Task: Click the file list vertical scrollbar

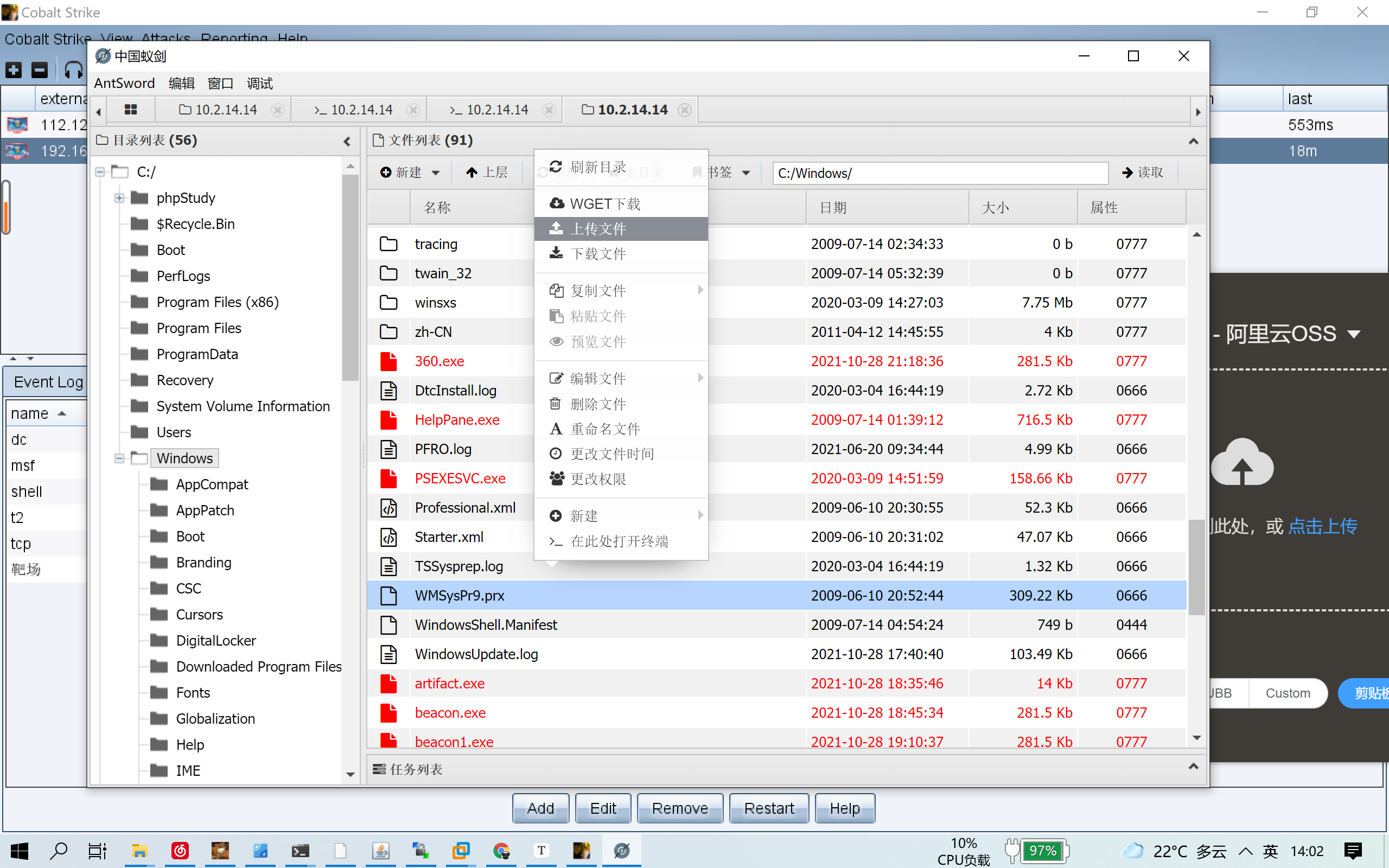Action: pyautogui.click(x=1196, y=566)
